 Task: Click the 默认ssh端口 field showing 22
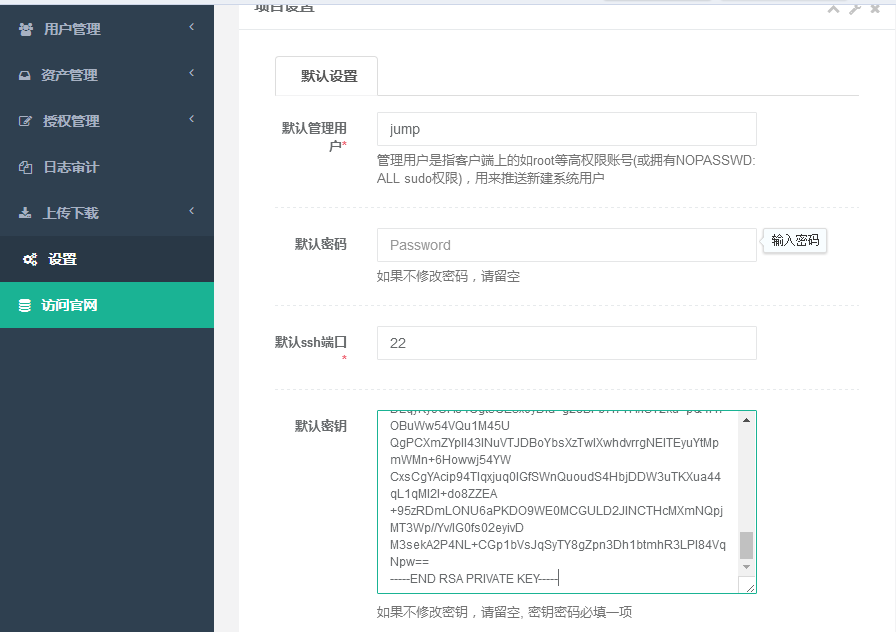(566, 343)
